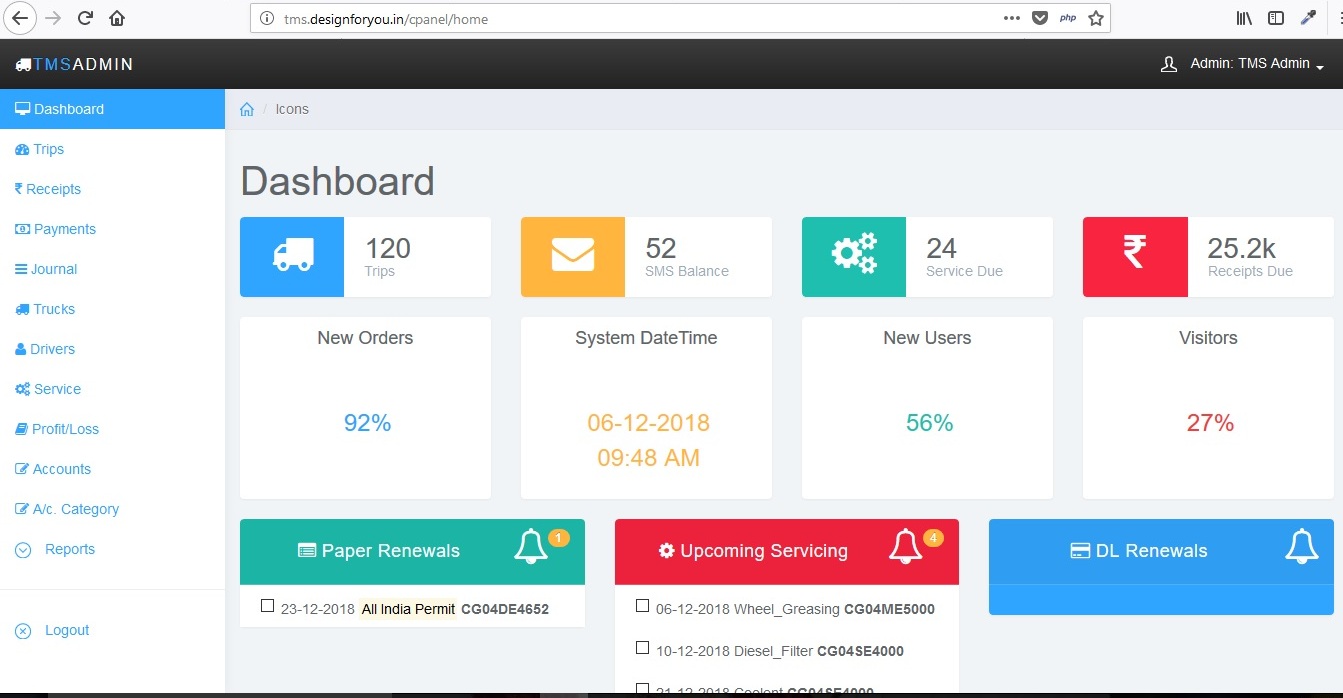Tick the Diesel_Filter servicing checkbox
1343x698 pixels.
pos(642,648)
